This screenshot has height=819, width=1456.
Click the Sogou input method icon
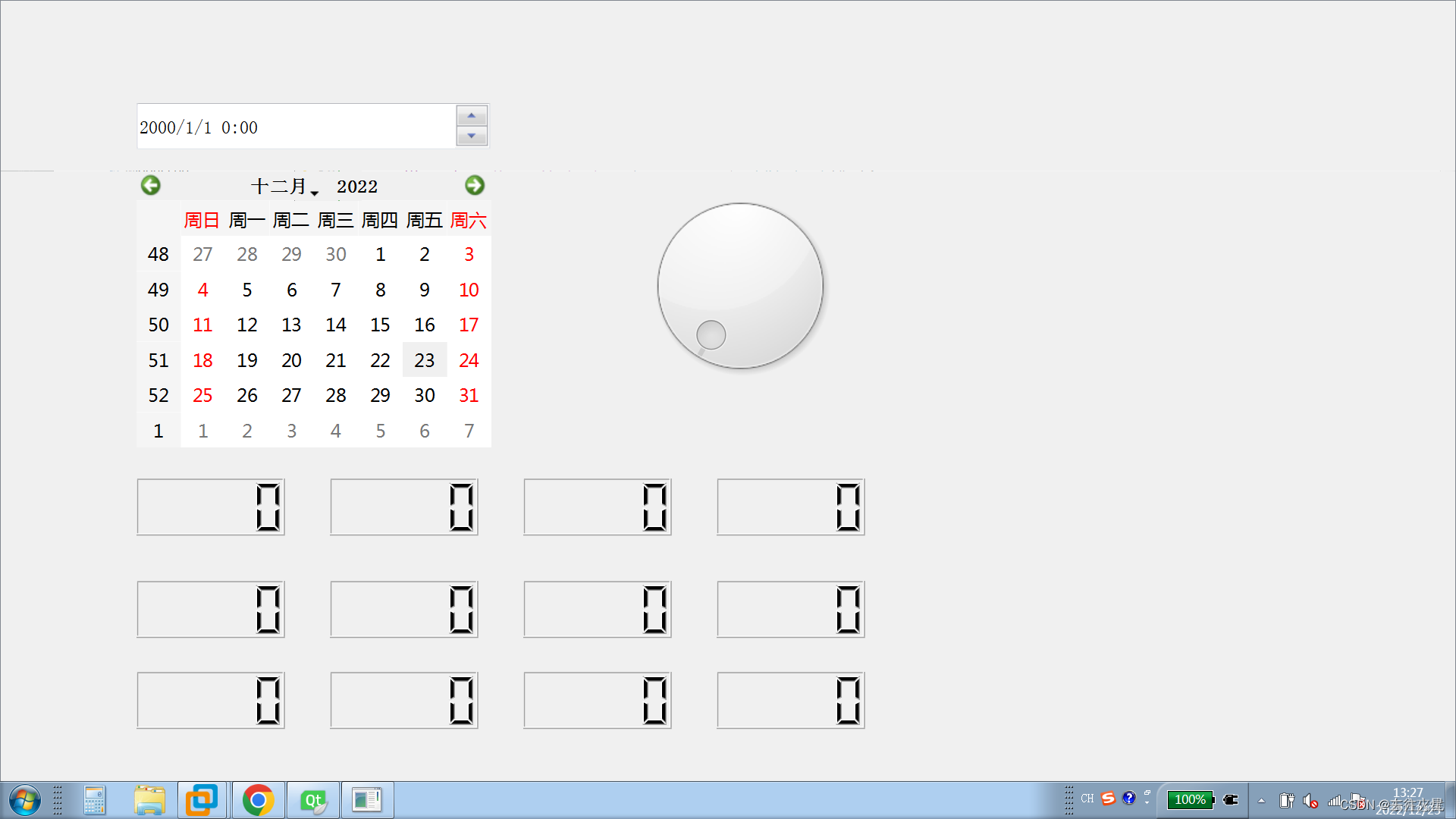(x=1108, y=799)
